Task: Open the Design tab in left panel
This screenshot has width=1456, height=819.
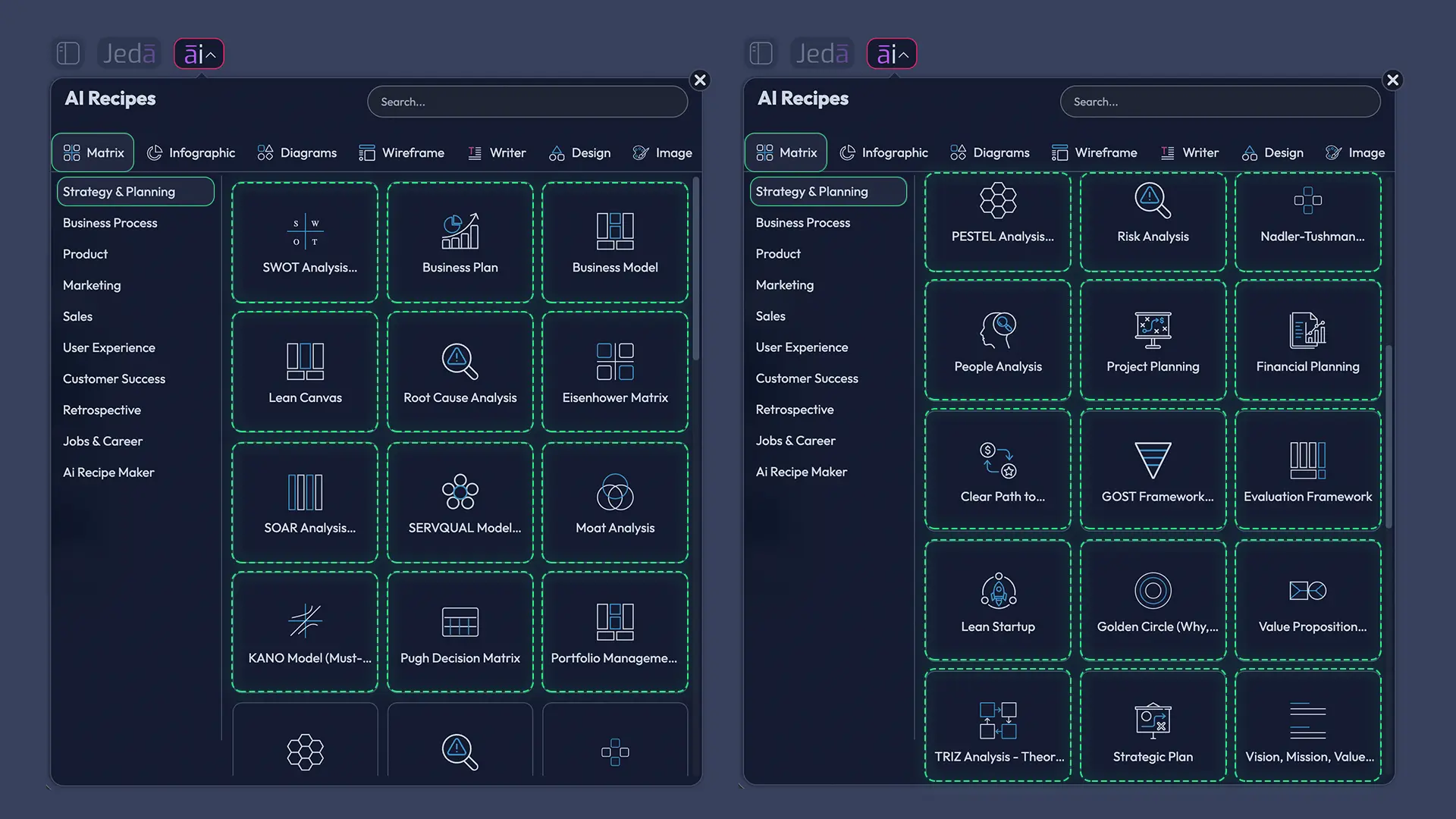Action: click(580, 152)
